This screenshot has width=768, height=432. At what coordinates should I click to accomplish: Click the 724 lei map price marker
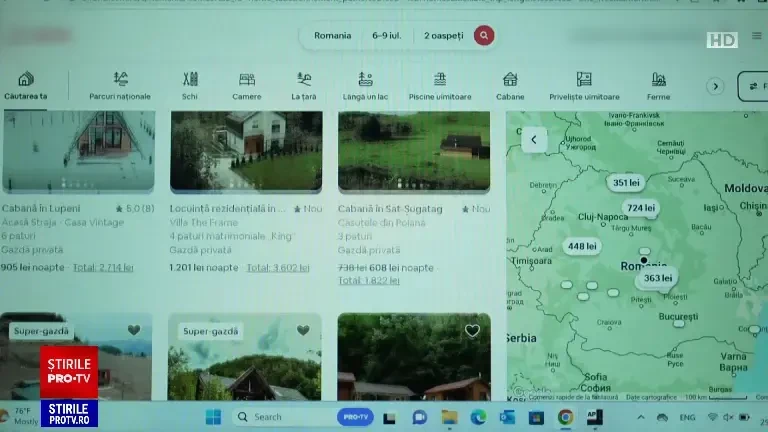click(x=640, y=208)
